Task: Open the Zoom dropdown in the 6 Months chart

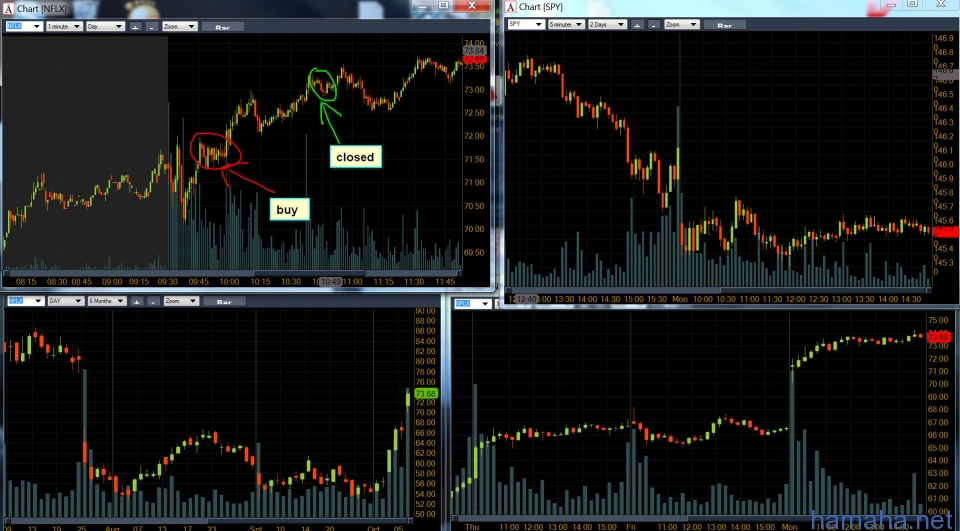Action: click(x=181, y=301)
